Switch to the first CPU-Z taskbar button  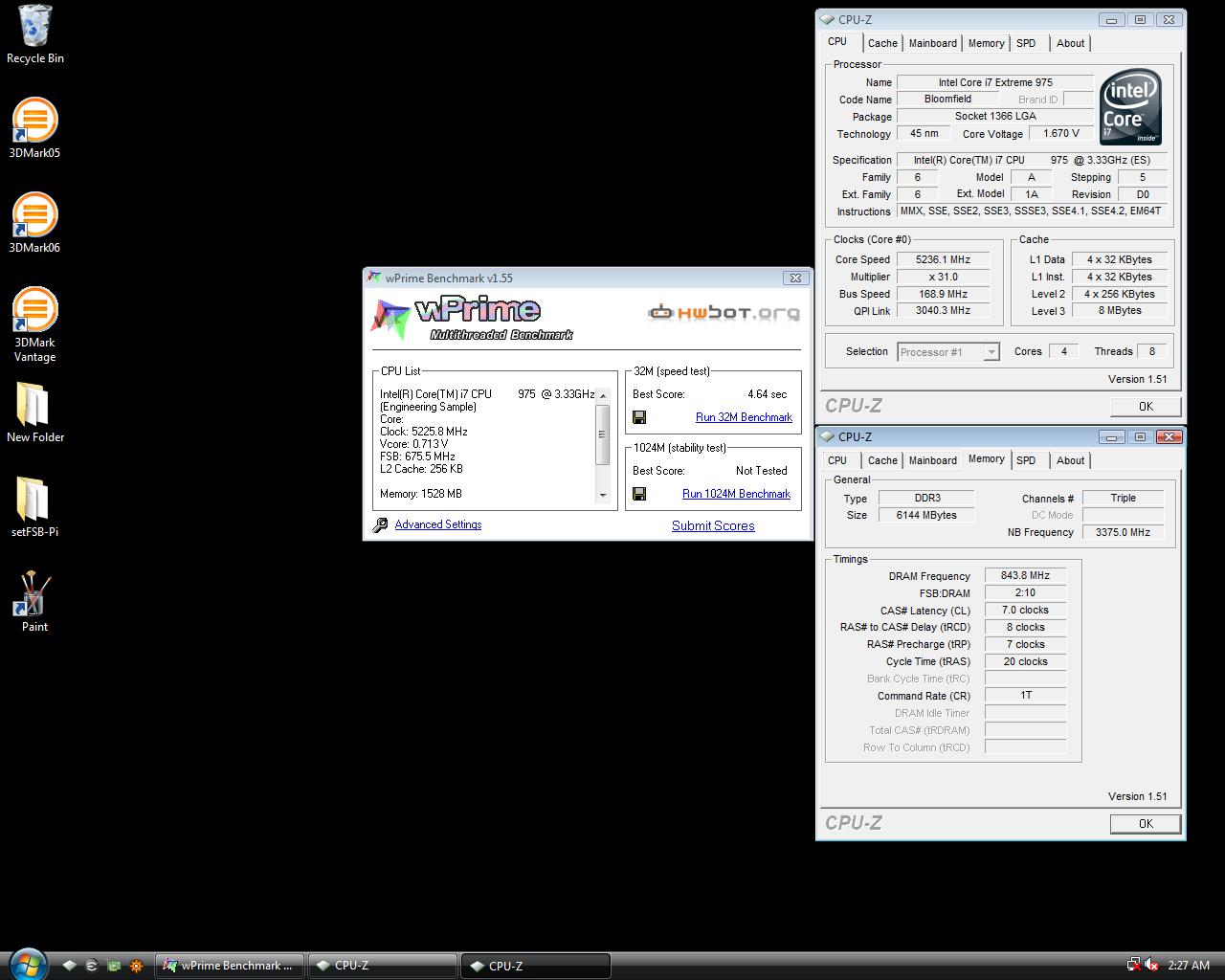click(x=382, y=966)
